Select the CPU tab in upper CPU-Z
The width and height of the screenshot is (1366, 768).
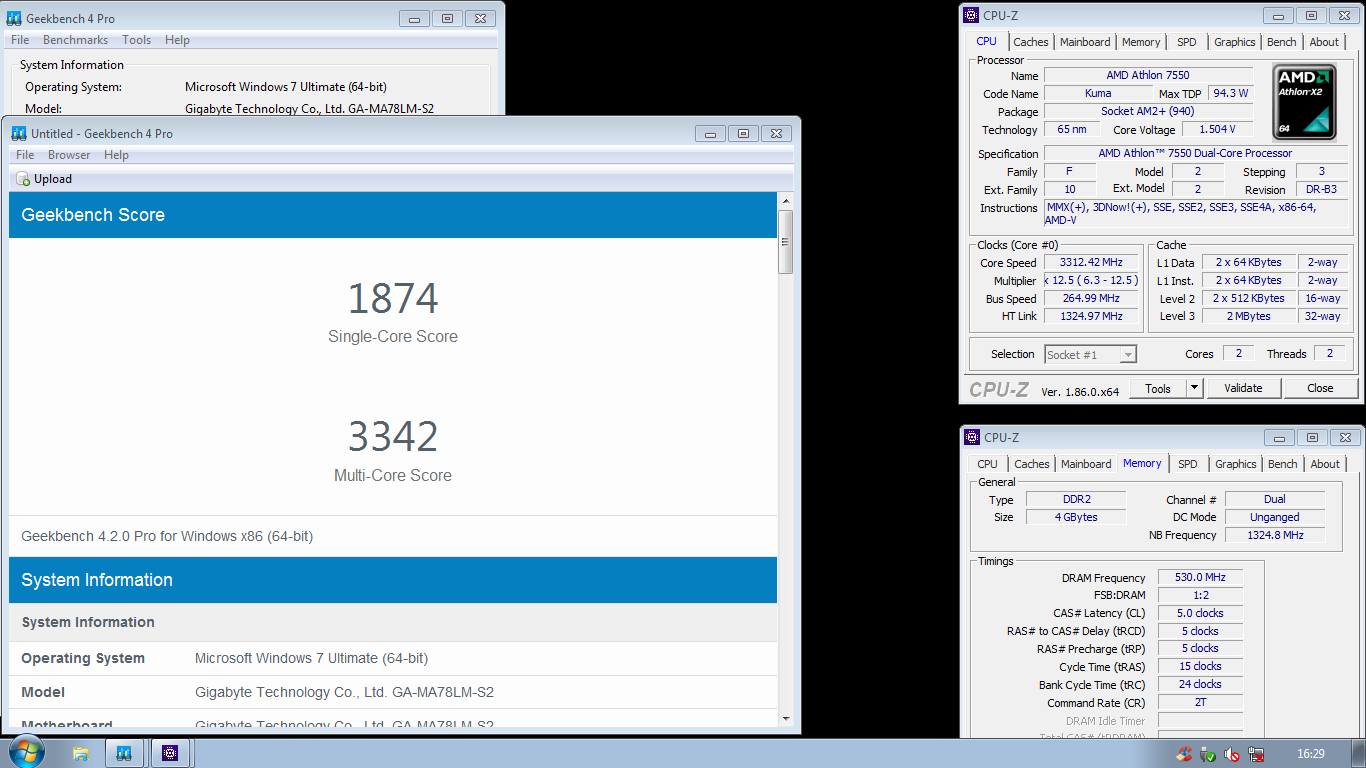pos(986,41)
